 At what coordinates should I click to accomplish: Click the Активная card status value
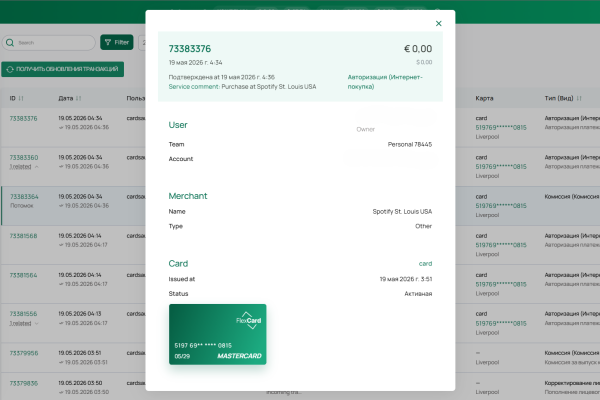pos(418,294)
